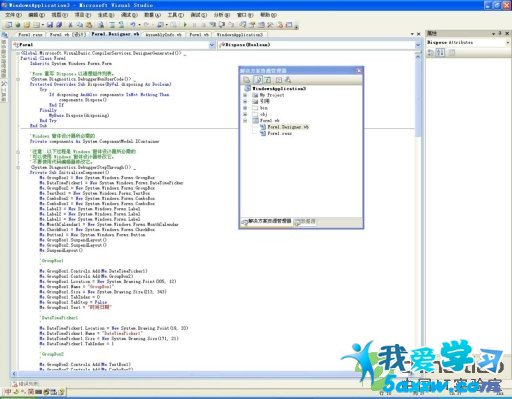Open the 调试 (Debug) menu
The height and width of the screenshot is (399, 512).
(129, 15)
